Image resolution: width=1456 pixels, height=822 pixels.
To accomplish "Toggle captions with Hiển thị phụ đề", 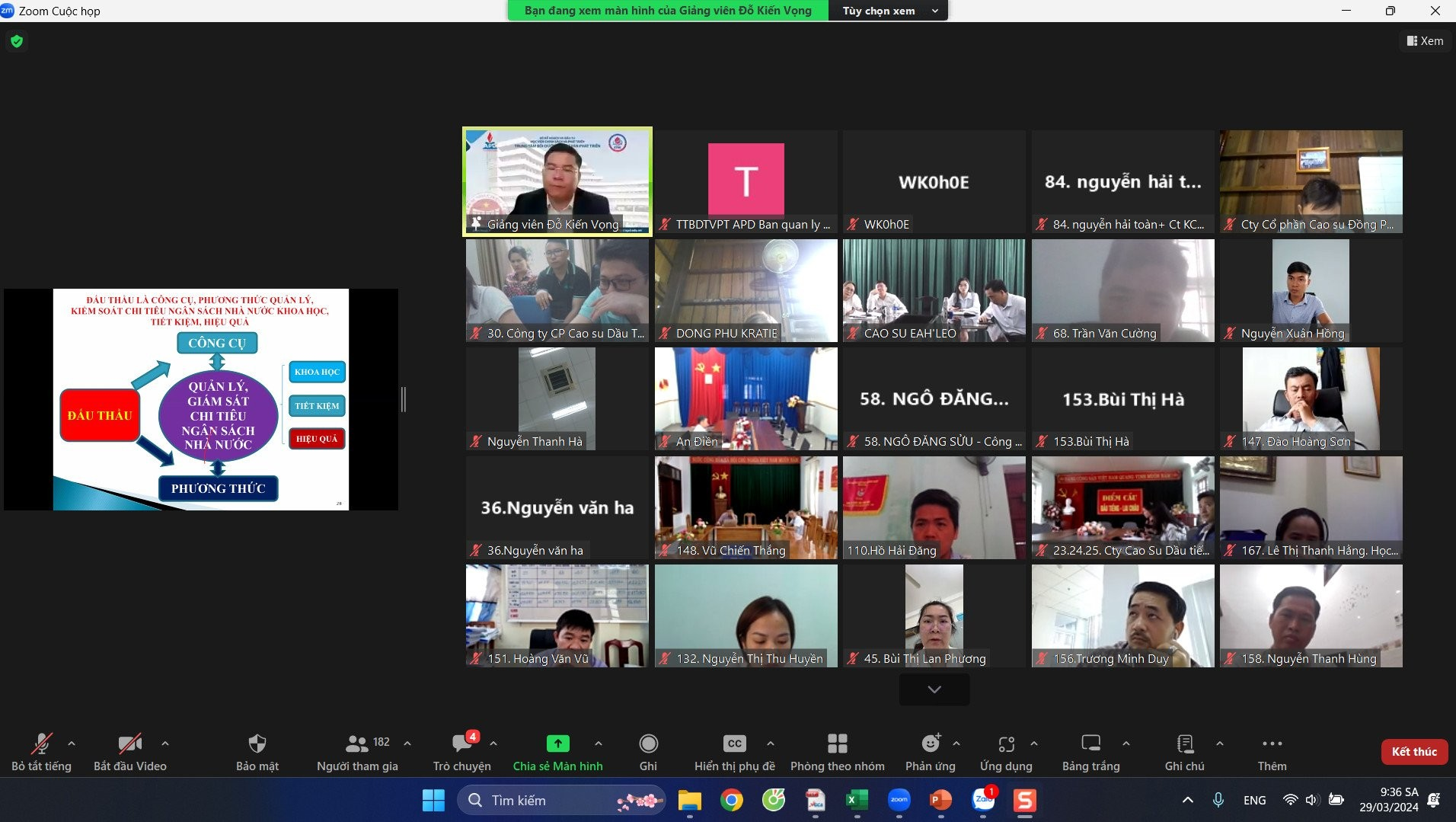I will (x=734, y=744).
